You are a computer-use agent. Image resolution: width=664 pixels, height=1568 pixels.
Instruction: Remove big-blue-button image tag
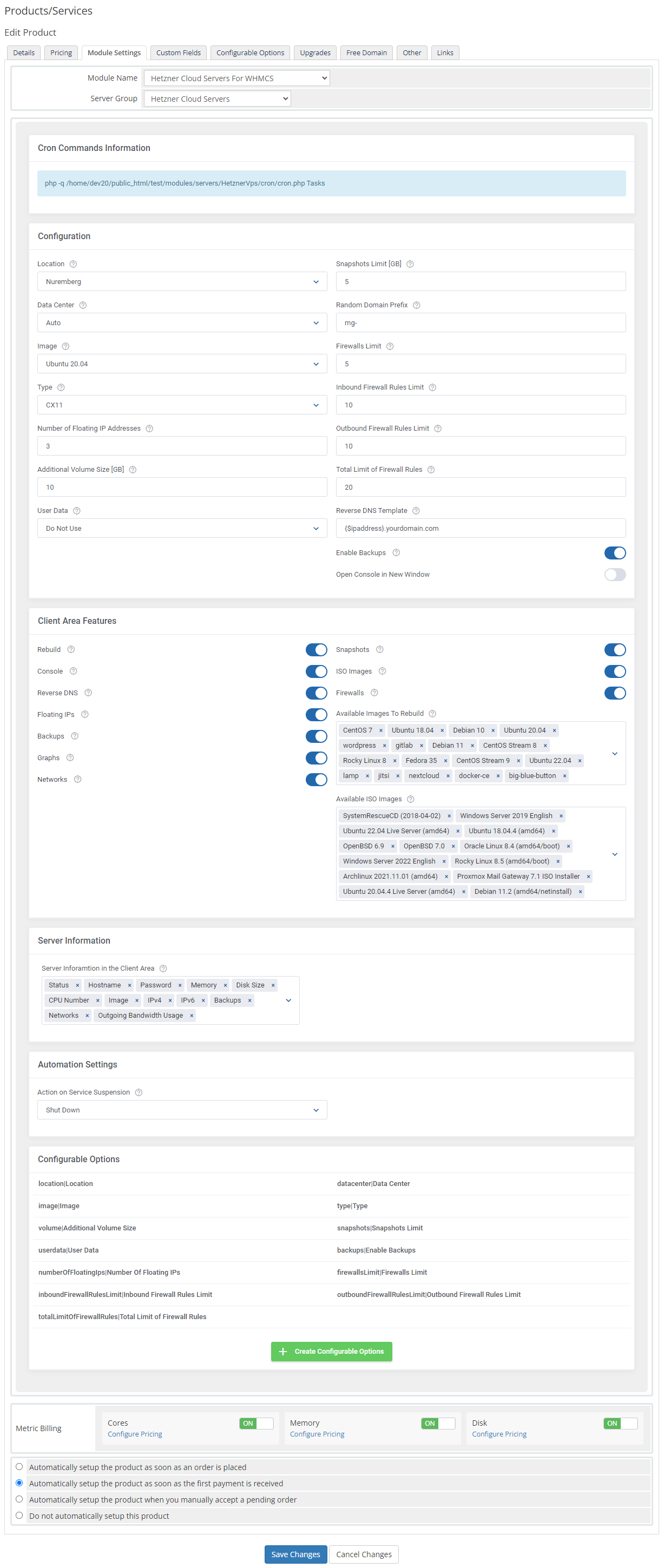pos(565,775)
